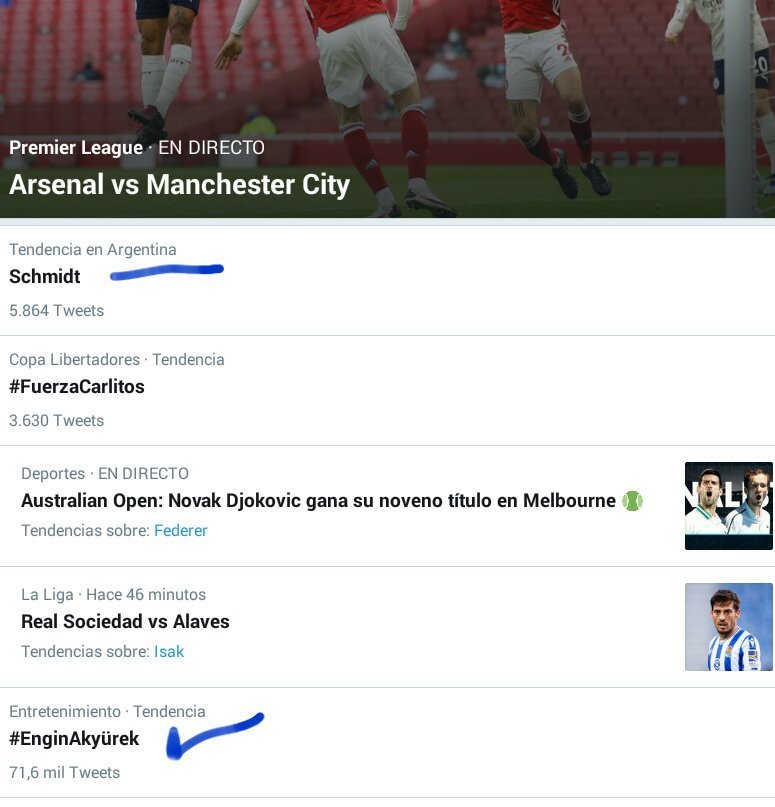
Task: Open the Arsenal vs Manchester City headline
Action: pos(179,185)
